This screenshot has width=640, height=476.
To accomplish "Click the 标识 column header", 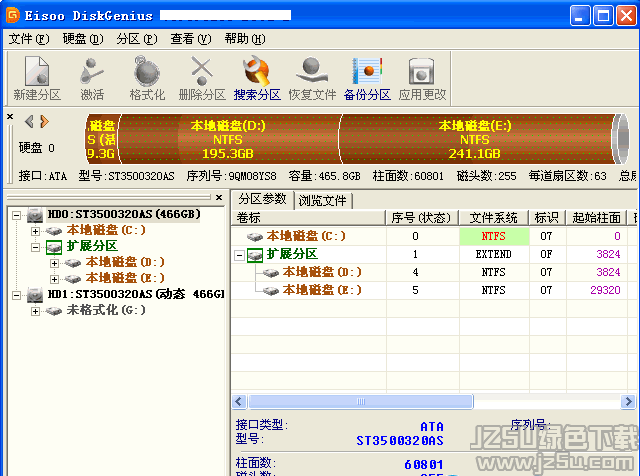I will tap(547, 218).
